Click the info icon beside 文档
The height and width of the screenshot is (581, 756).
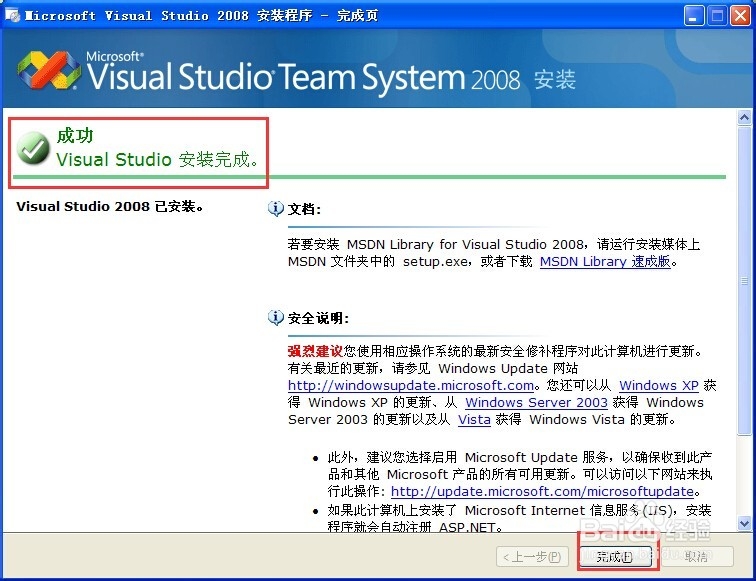click(x=275, y=209)
